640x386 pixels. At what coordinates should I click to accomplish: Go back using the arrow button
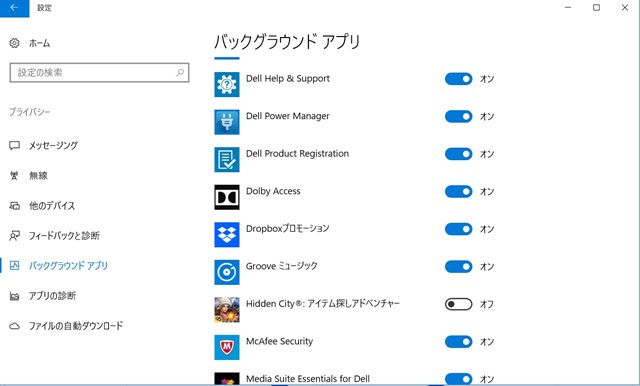[x=15, y=8]
